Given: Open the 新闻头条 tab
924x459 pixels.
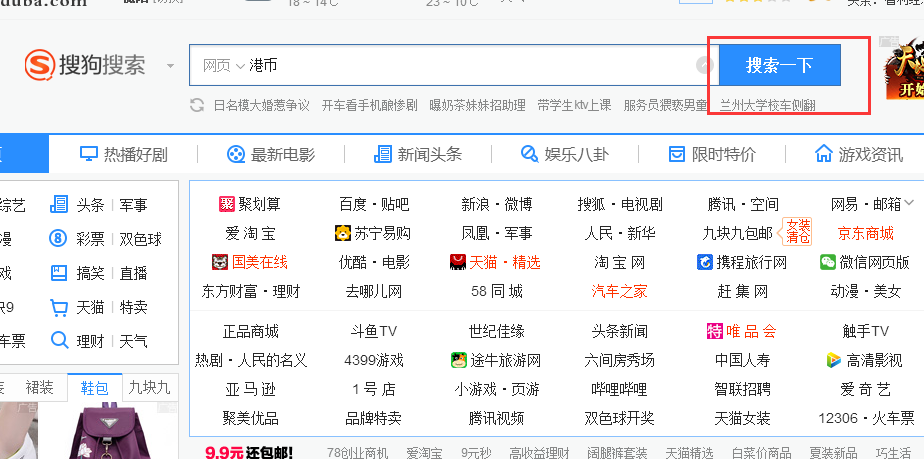Looking at the screenshot, I should [418, 154].
